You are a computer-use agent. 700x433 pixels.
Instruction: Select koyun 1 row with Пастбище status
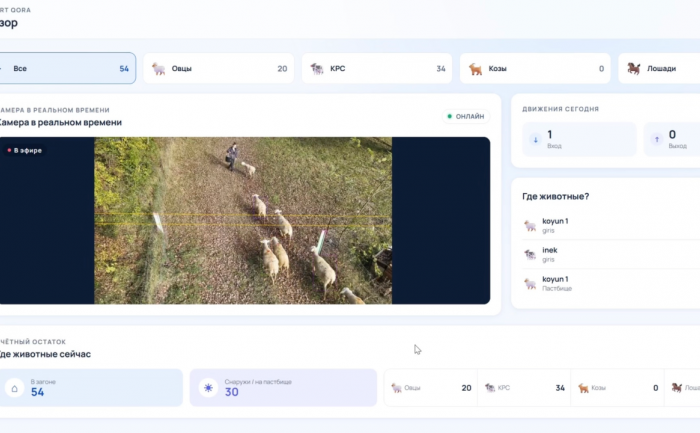pyautogui.click(x=611, y=283)
